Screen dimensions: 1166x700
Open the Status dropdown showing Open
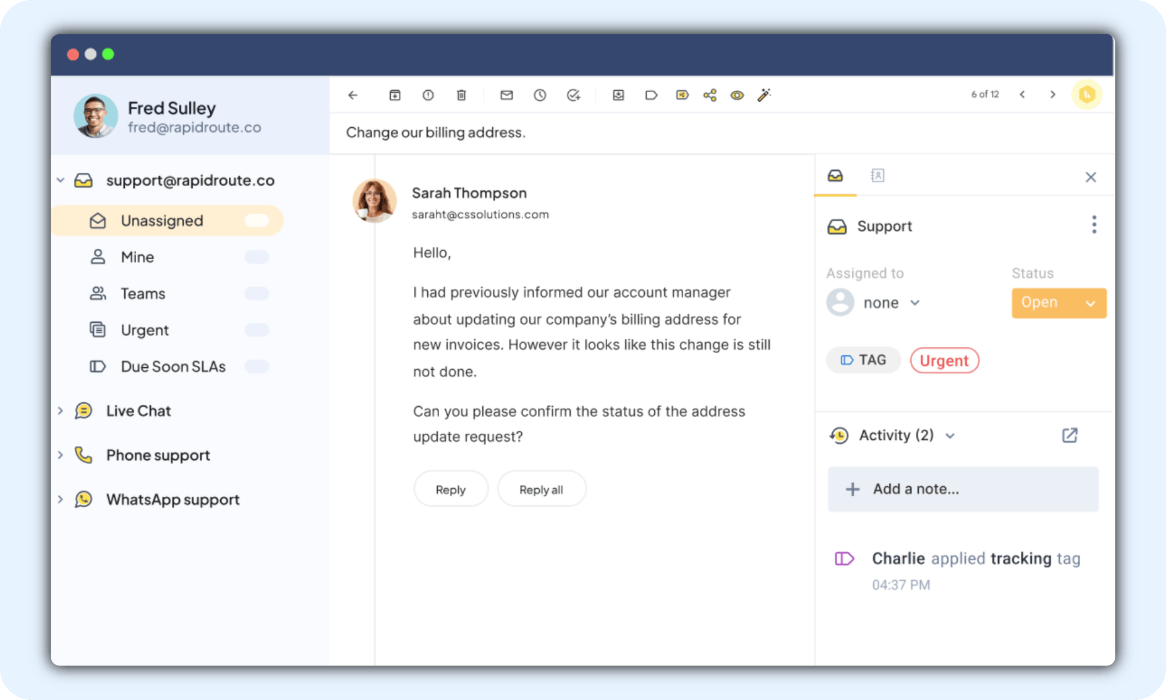[1058, 303]
